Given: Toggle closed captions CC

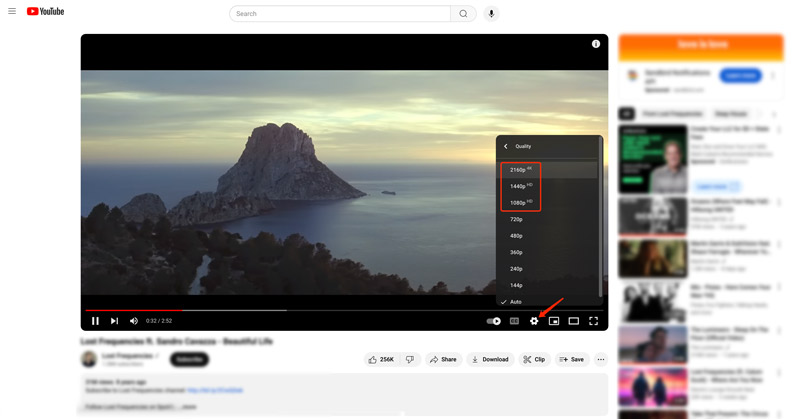Looking at the screenshot, I should [514, 321].
